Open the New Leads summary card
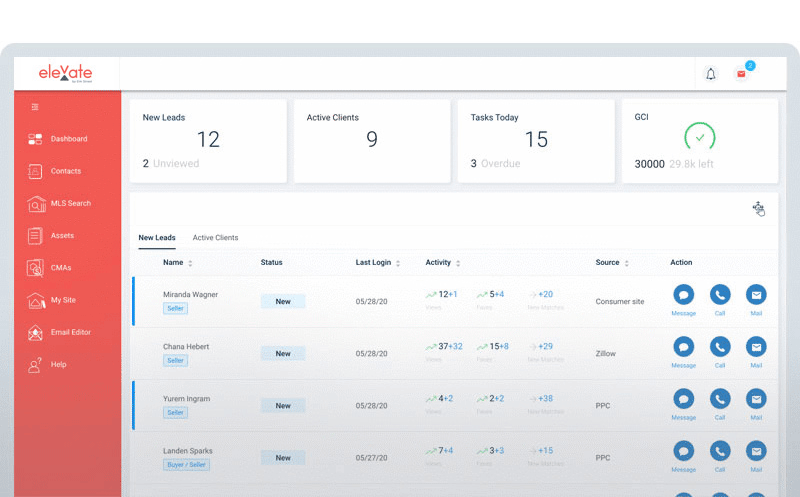The image size is (800, 497). coord(208,141)
